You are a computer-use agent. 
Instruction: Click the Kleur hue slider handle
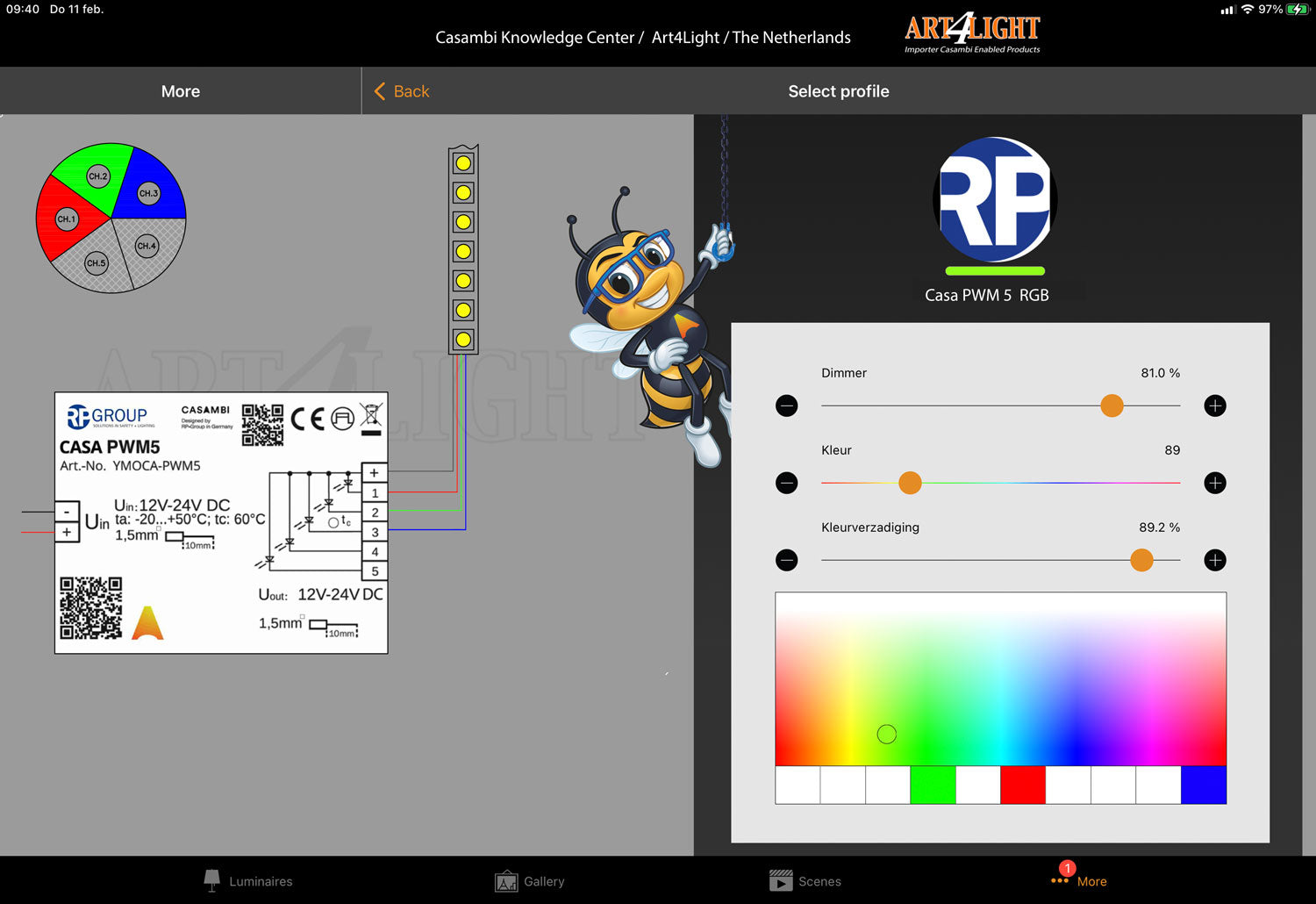pos(910,483)
